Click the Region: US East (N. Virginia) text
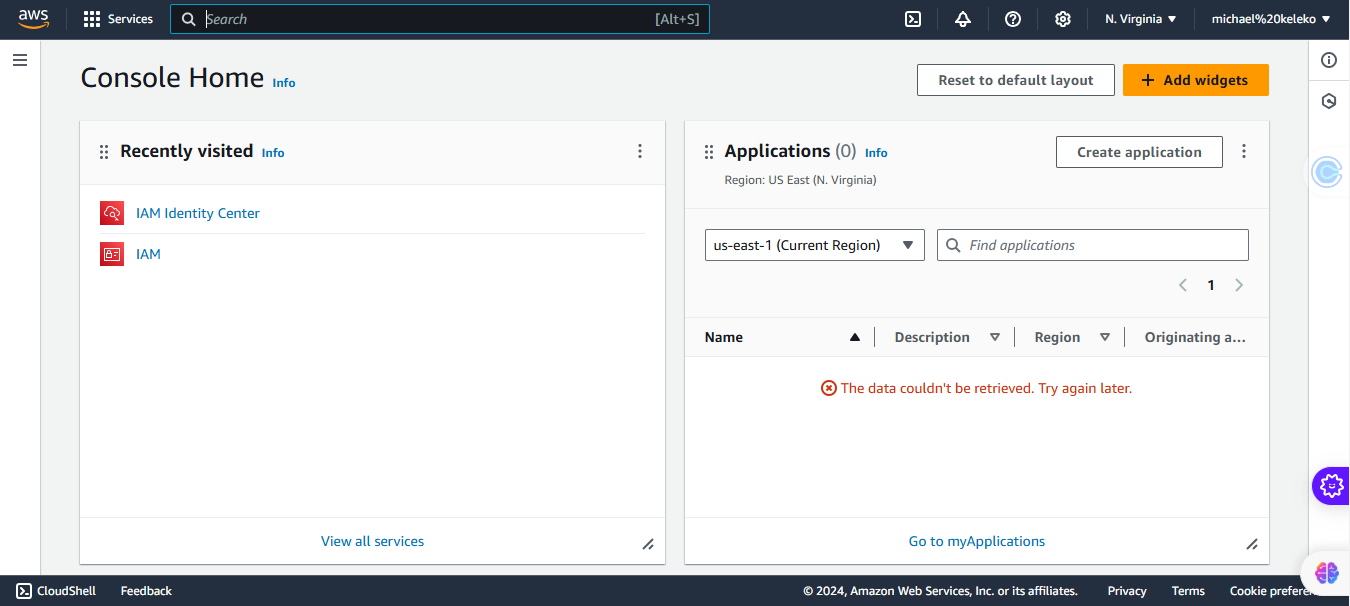 [800, 180]
